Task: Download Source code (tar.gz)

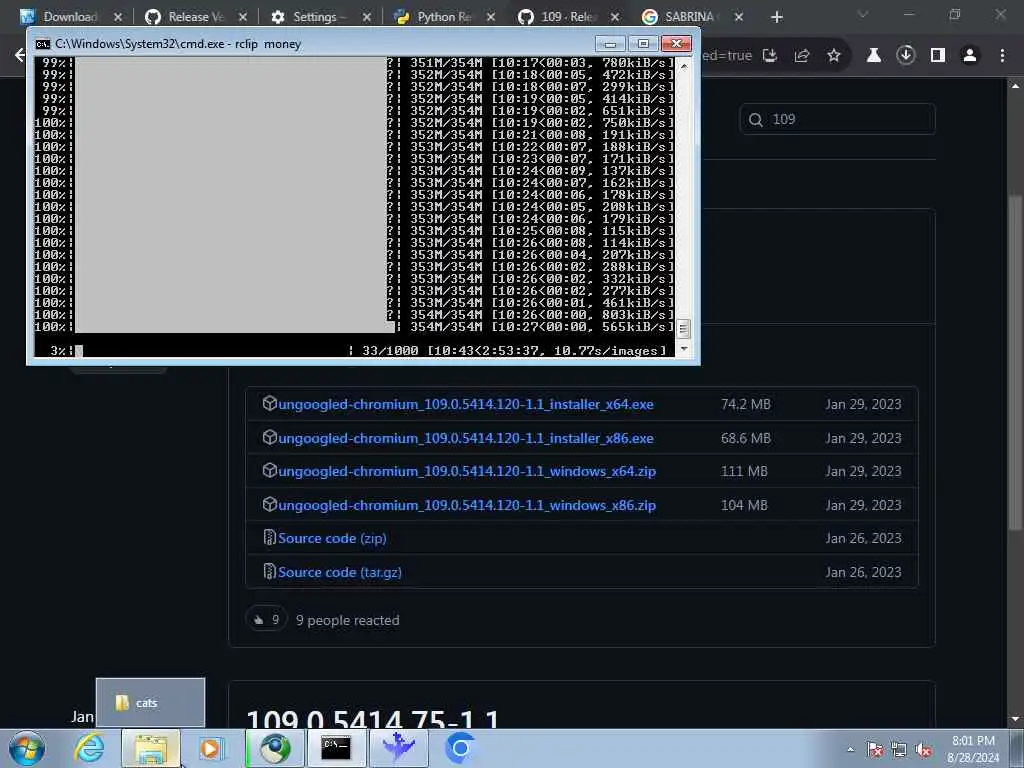Action: pos(340,572)
